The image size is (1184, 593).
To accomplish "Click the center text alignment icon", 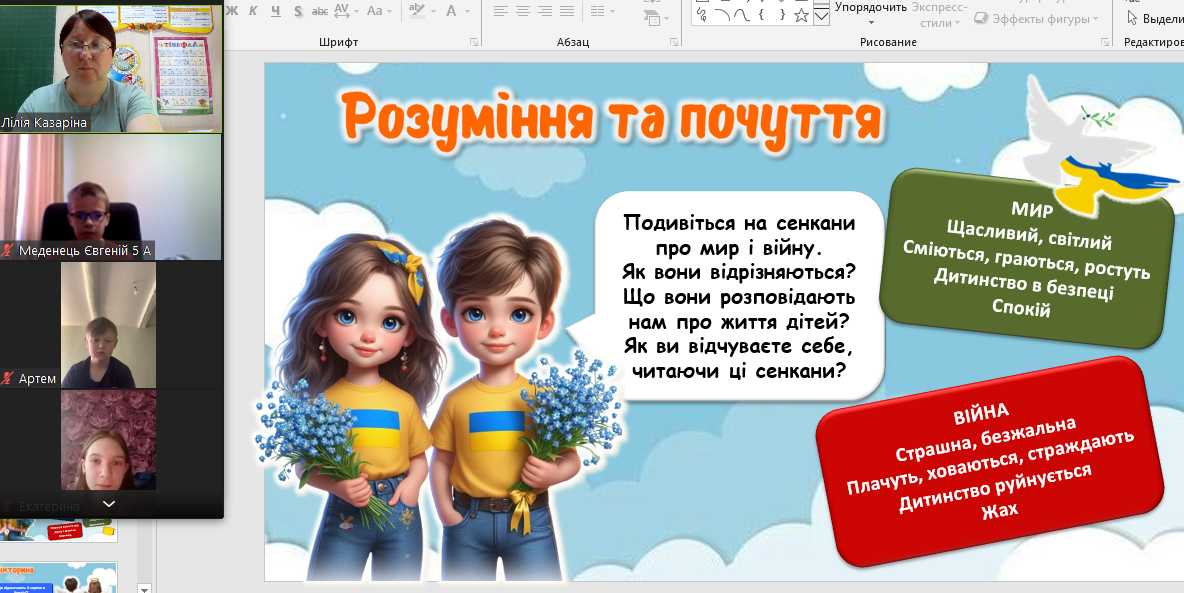I will click(x=523, y=11).
